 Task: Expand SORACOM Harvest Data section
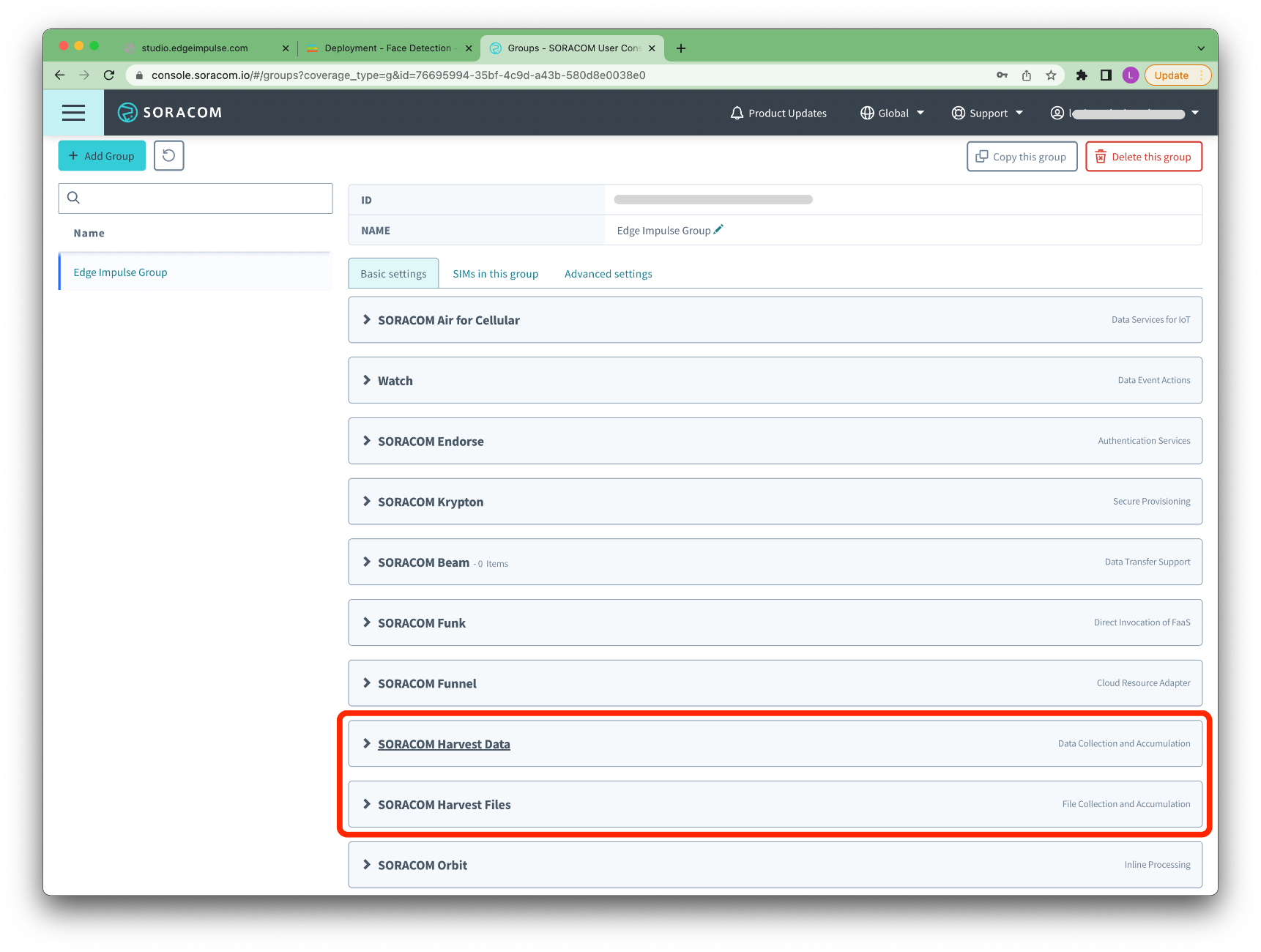click(775, 744)
